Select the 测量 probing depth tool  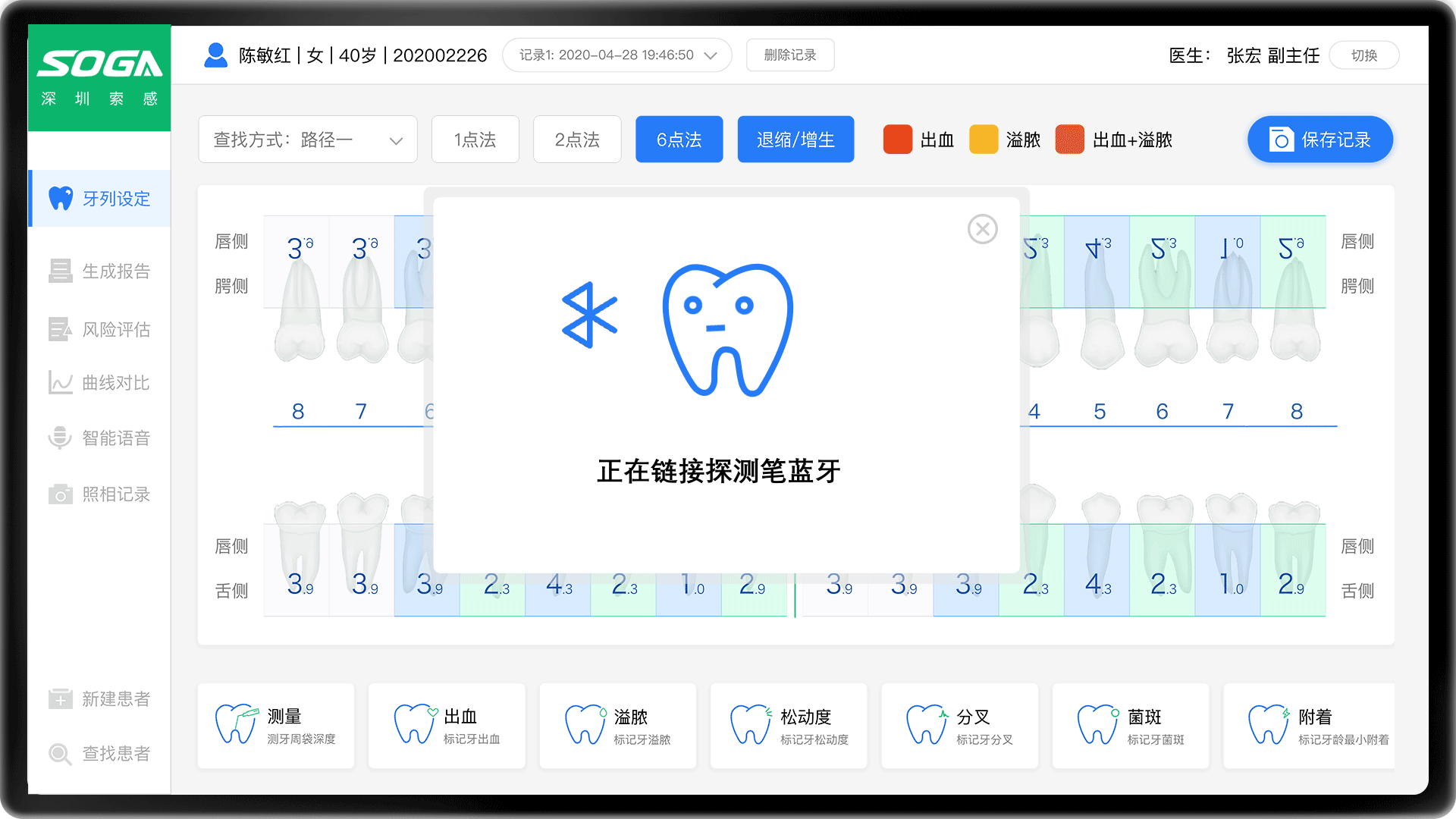[275, 725]
